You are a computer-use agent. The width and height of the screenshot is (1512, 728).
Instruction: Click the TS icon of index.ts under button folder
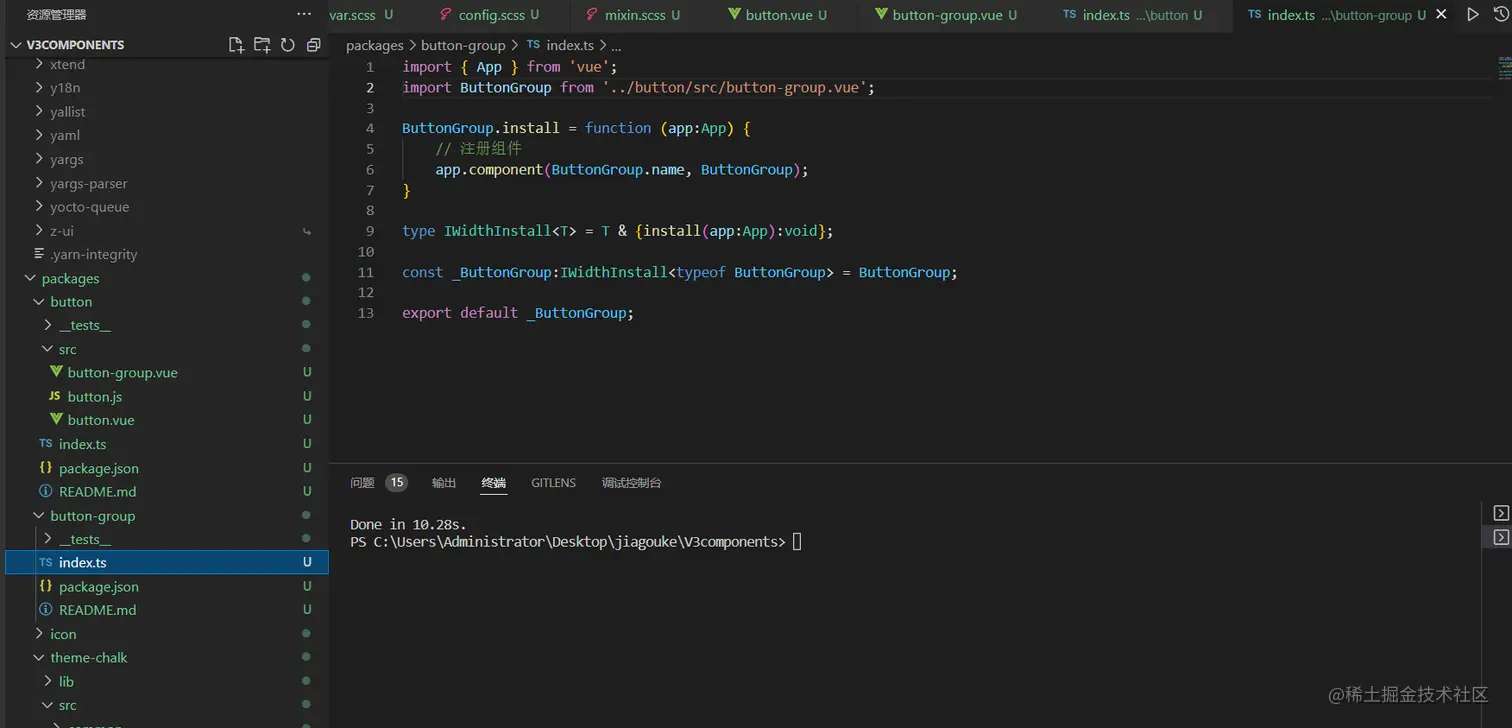click(46, 443)
